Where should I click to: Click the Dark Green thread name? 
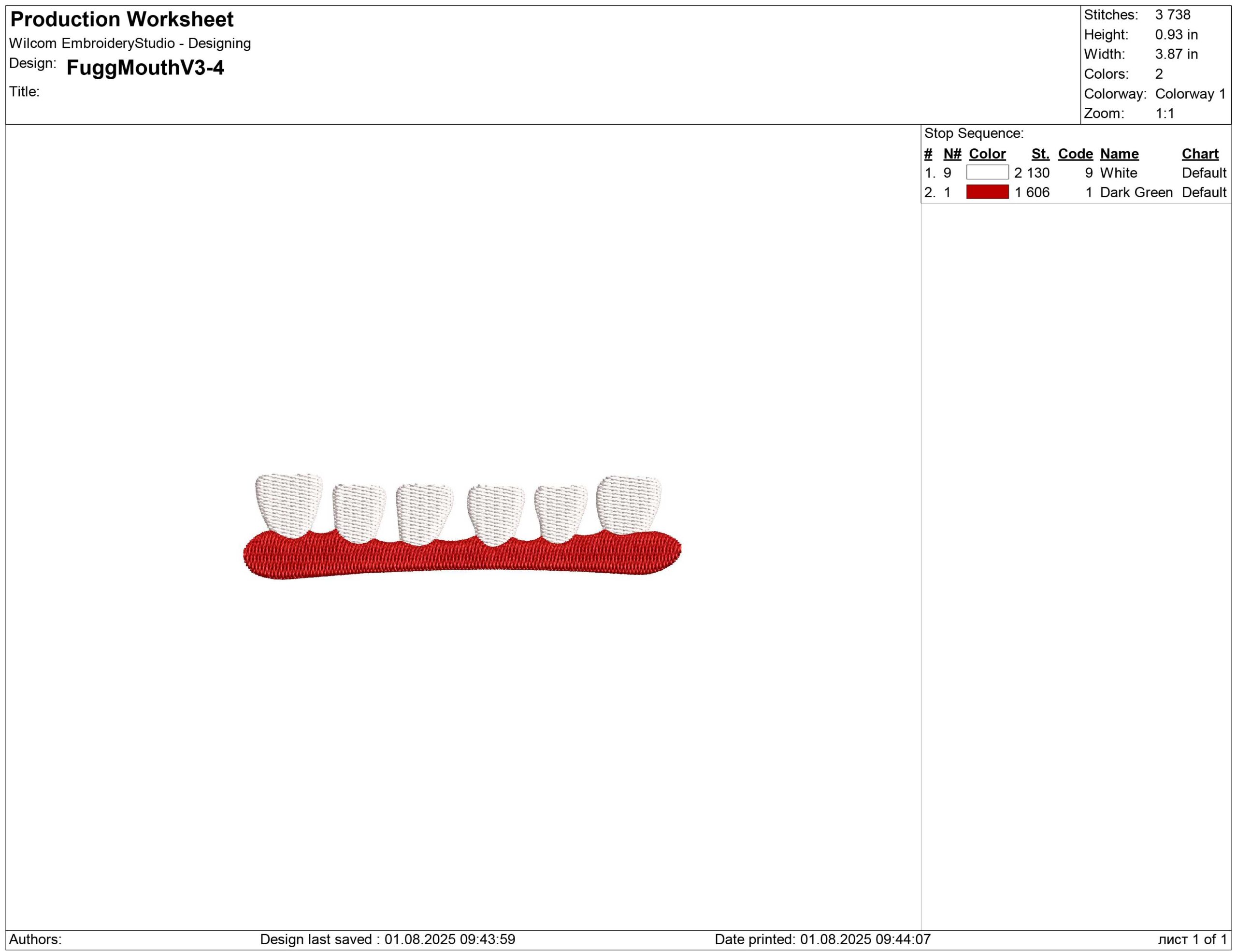[x=1136, y=192]
